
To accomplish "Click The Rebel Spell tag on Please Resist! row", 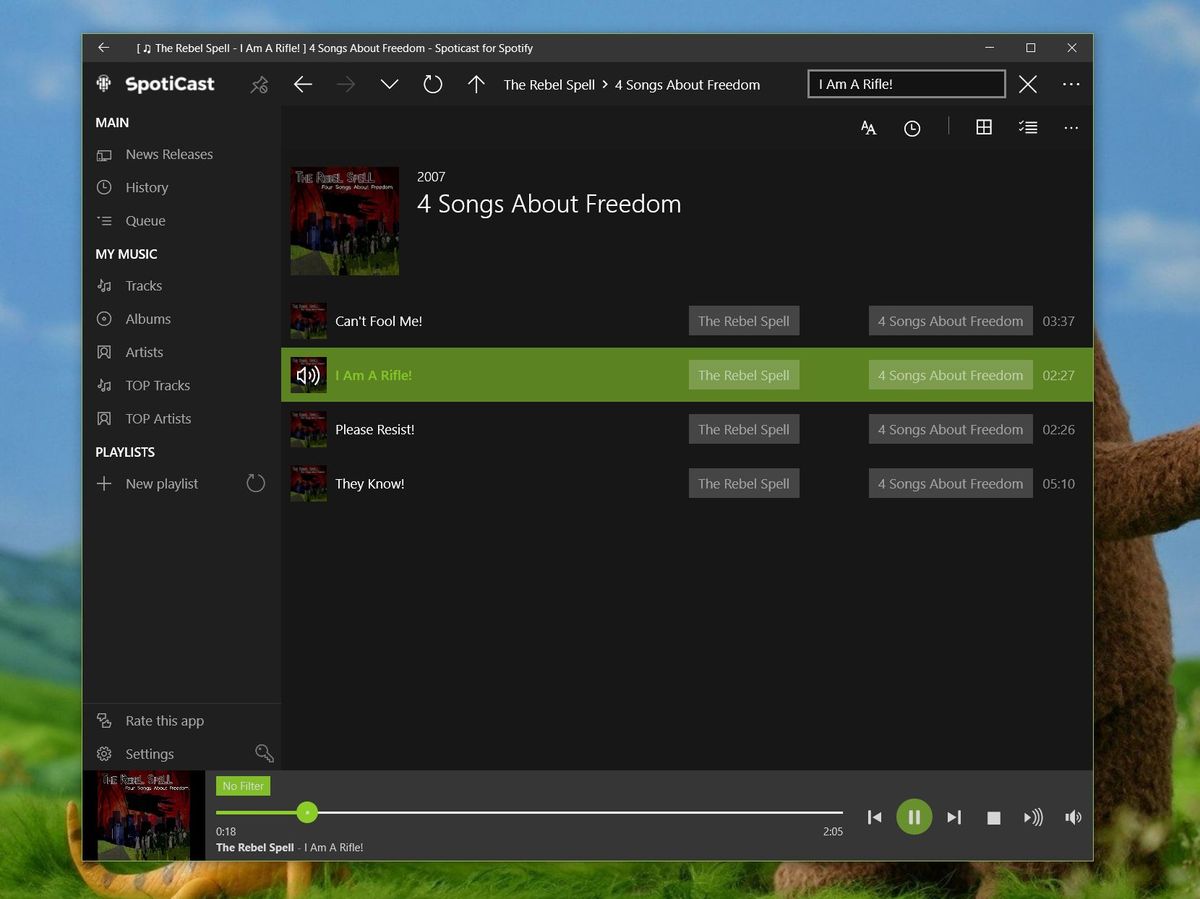I will coord(744,429).
